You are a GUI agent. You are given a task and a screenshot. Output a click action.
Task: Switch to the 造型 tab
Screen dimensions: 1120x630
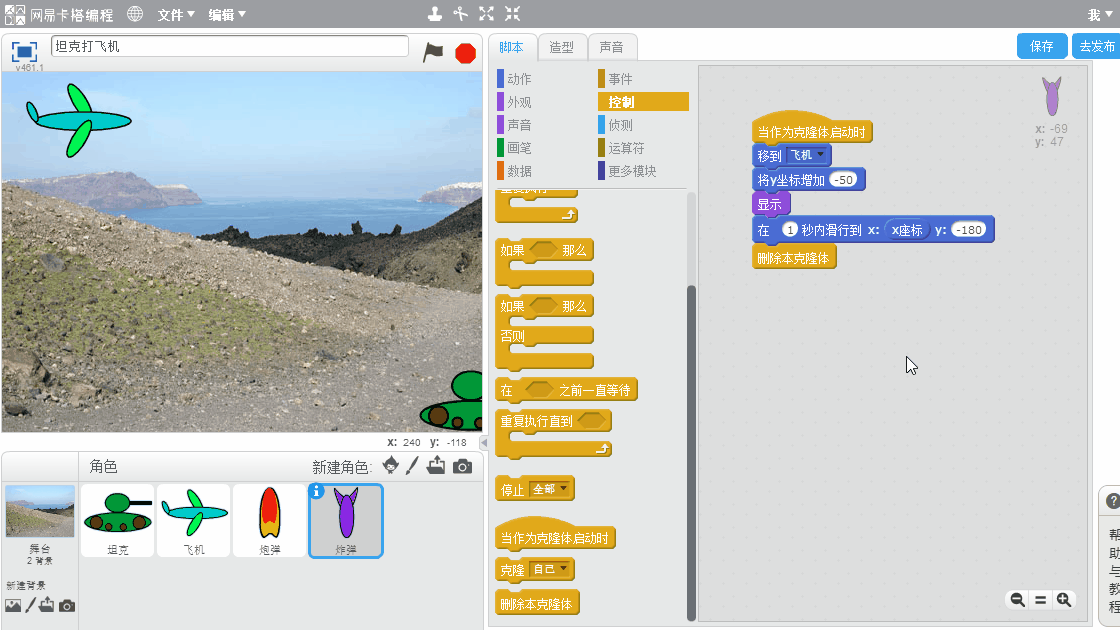(561, 47)
